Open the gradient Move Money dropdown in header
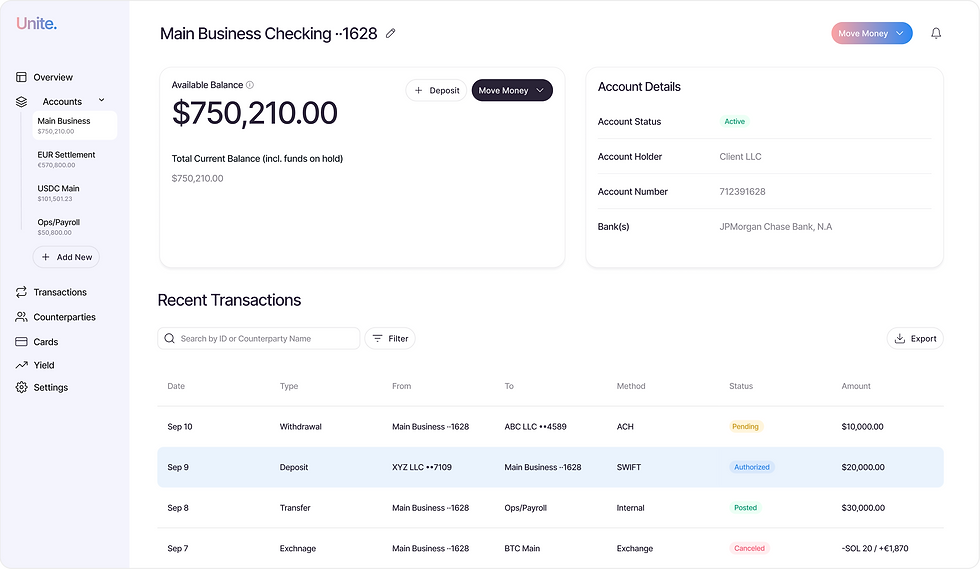 coord(871,33)
